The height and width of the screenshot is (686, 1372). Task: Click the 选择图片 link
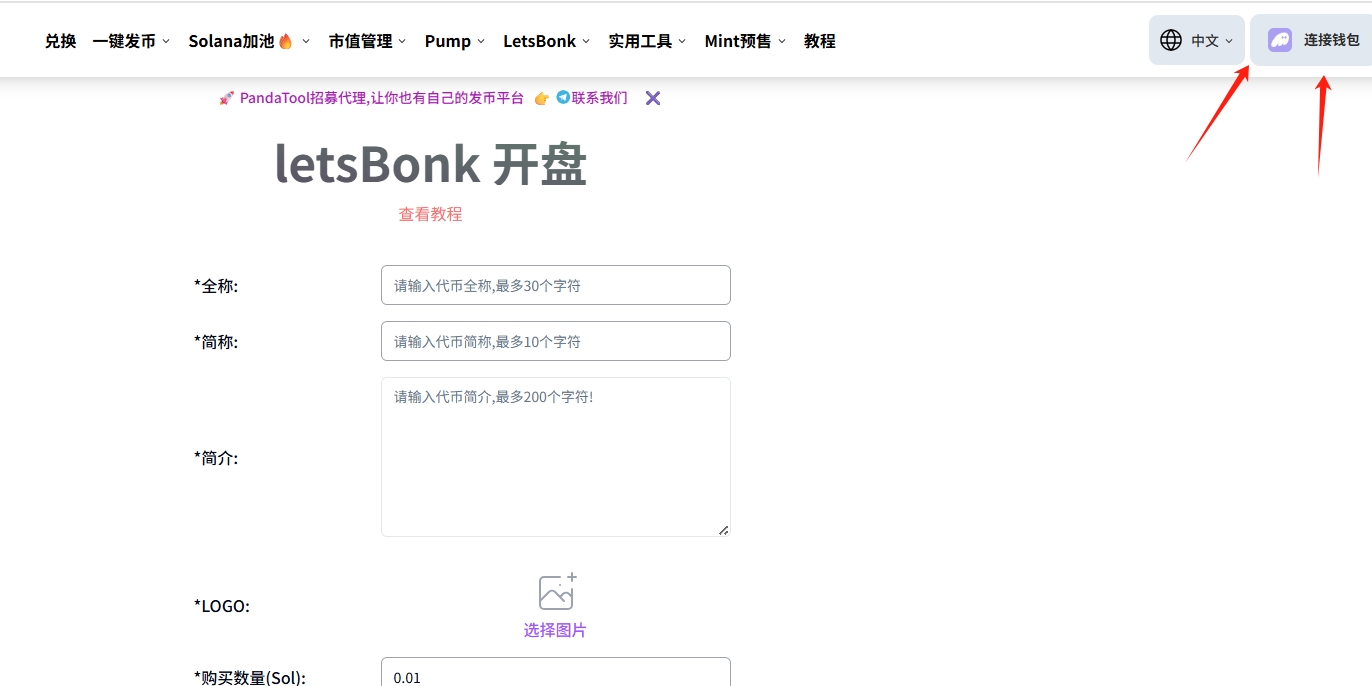coord(555,630)
